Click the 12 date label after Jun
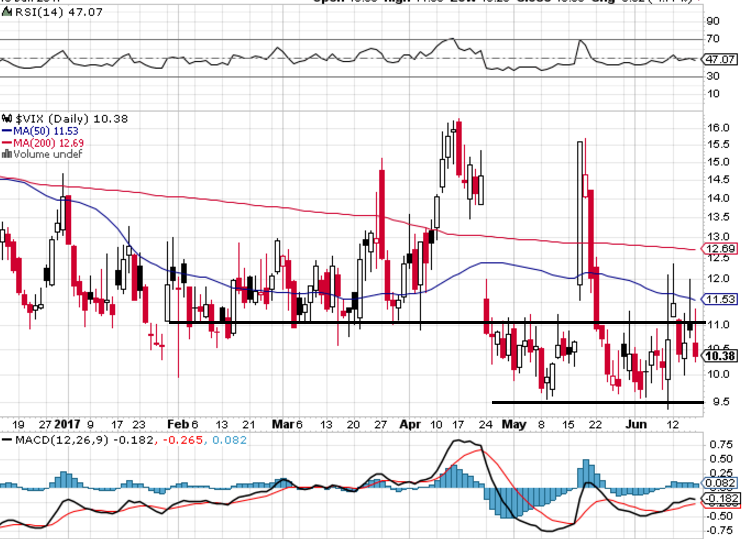746x539 pixels. point(673,424)
